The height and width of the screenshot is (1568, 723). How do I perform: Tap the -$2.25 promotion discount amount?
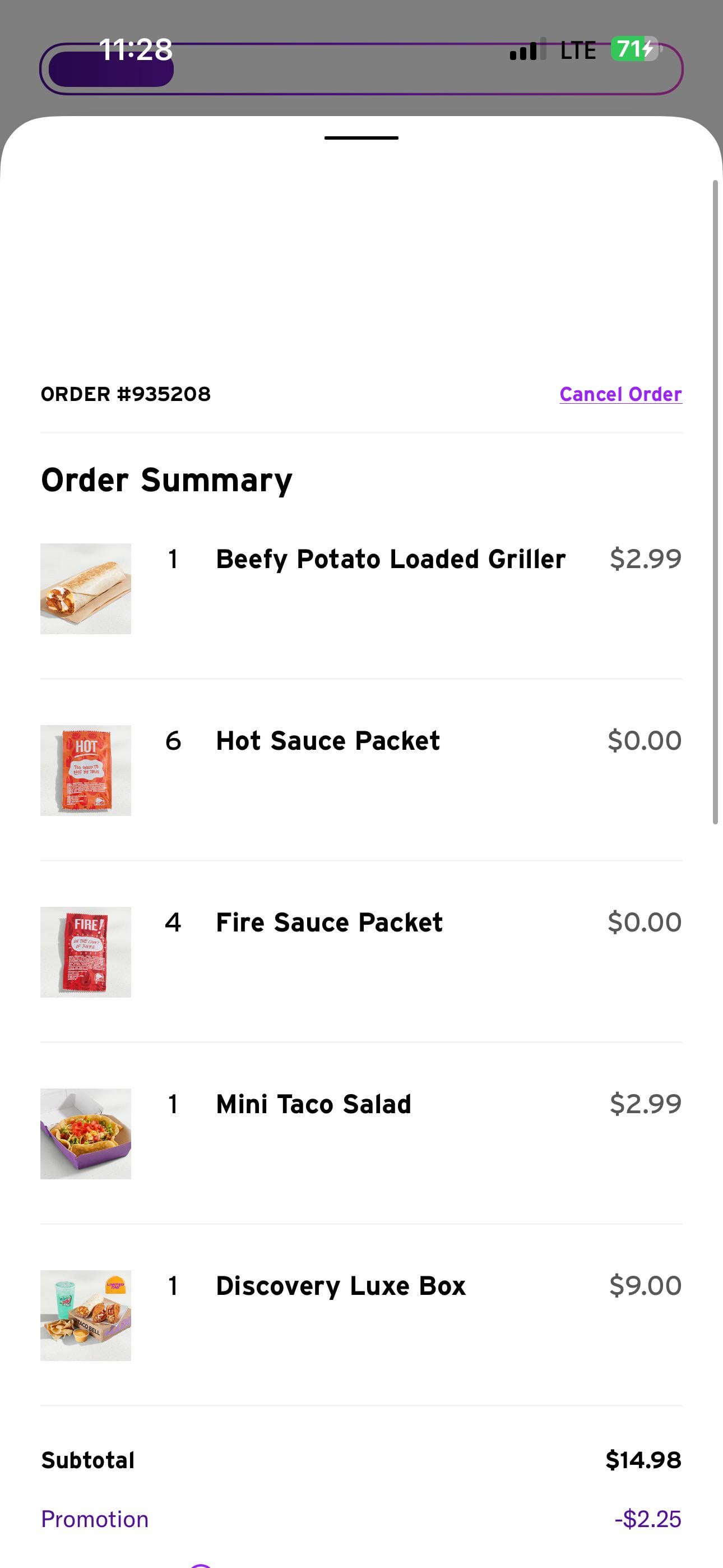pos(647,1519)
